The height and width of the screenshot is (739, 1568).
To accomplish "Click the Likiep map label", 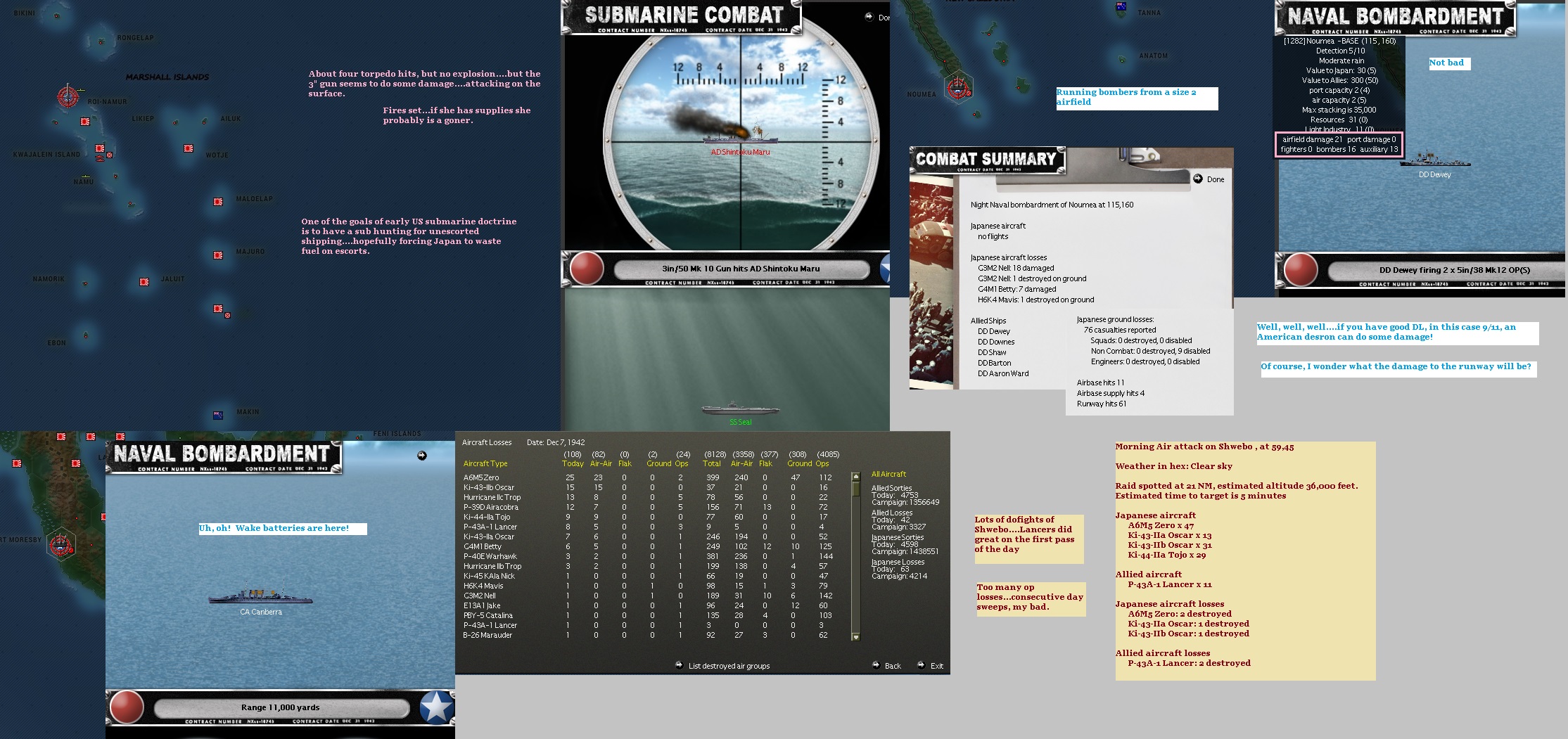I will (143, 119).
